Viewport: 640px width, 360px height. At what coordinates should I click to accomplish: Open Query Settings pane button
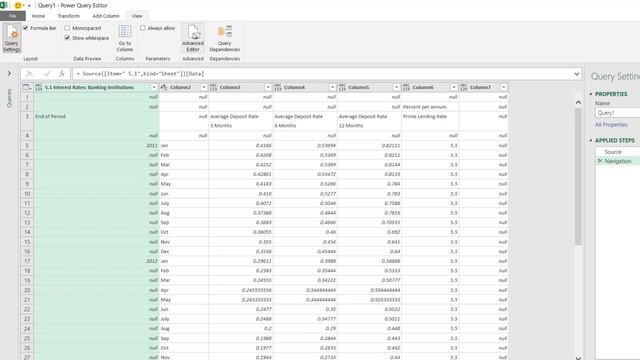coord(11,38)
